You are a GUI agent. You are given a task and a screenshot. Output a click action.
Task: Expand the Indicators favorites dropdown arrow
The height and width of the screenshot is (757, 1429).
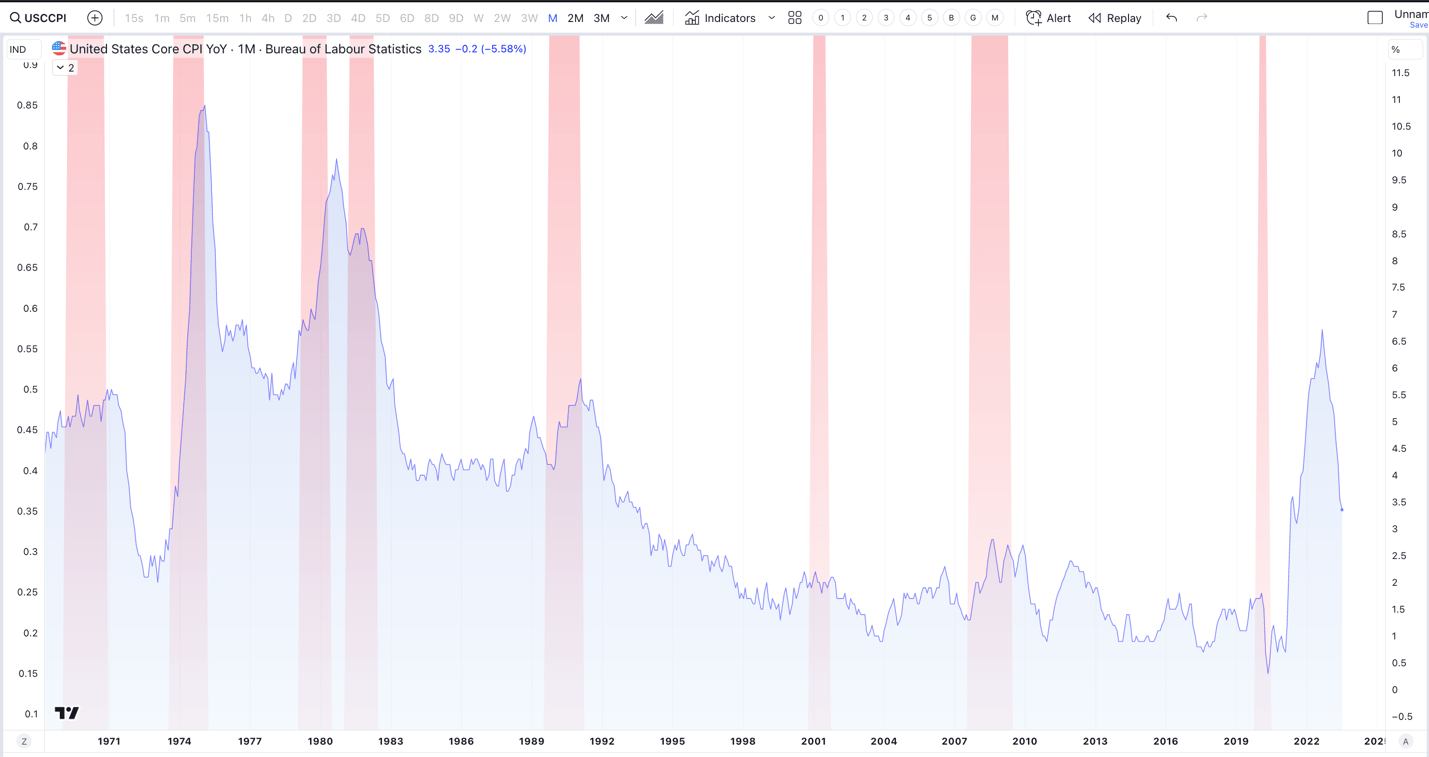[772, 18]
